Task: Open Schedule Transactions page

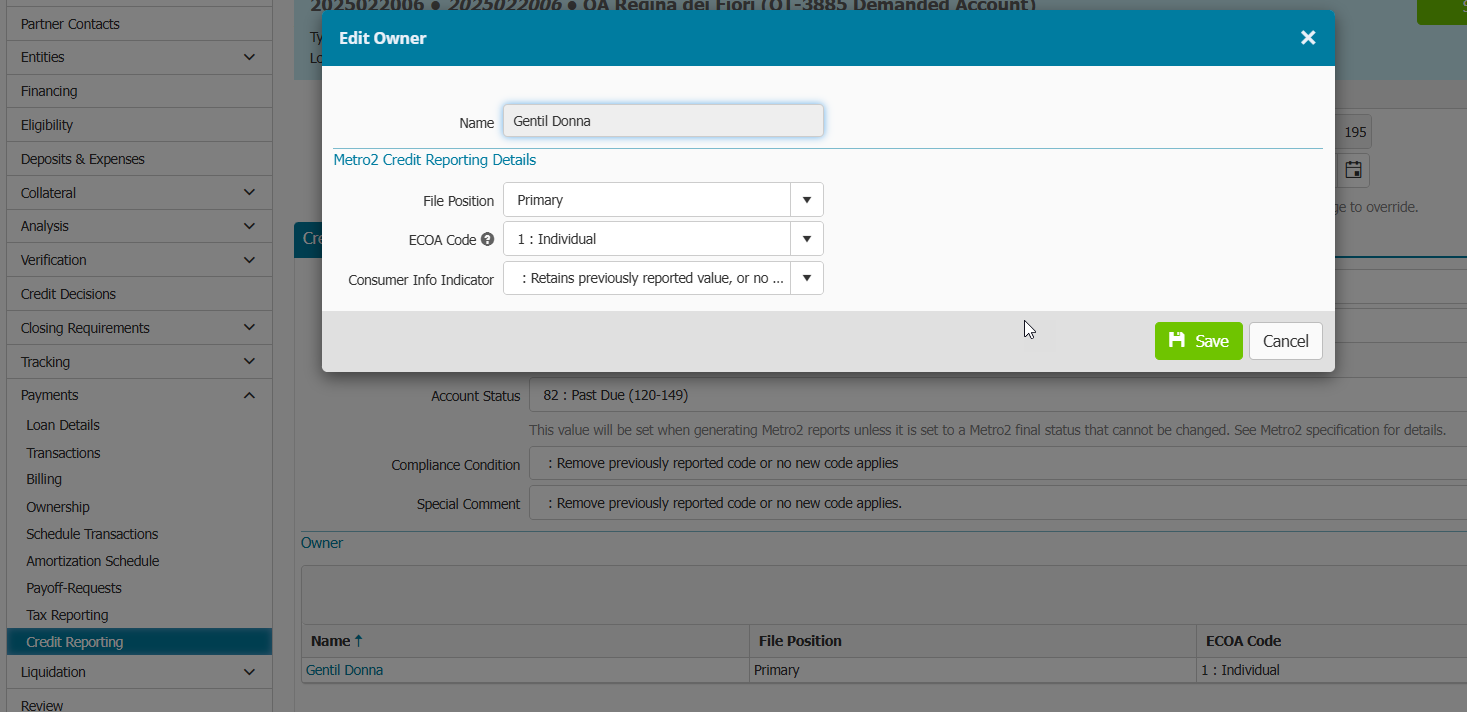Action: pos(92,534)
